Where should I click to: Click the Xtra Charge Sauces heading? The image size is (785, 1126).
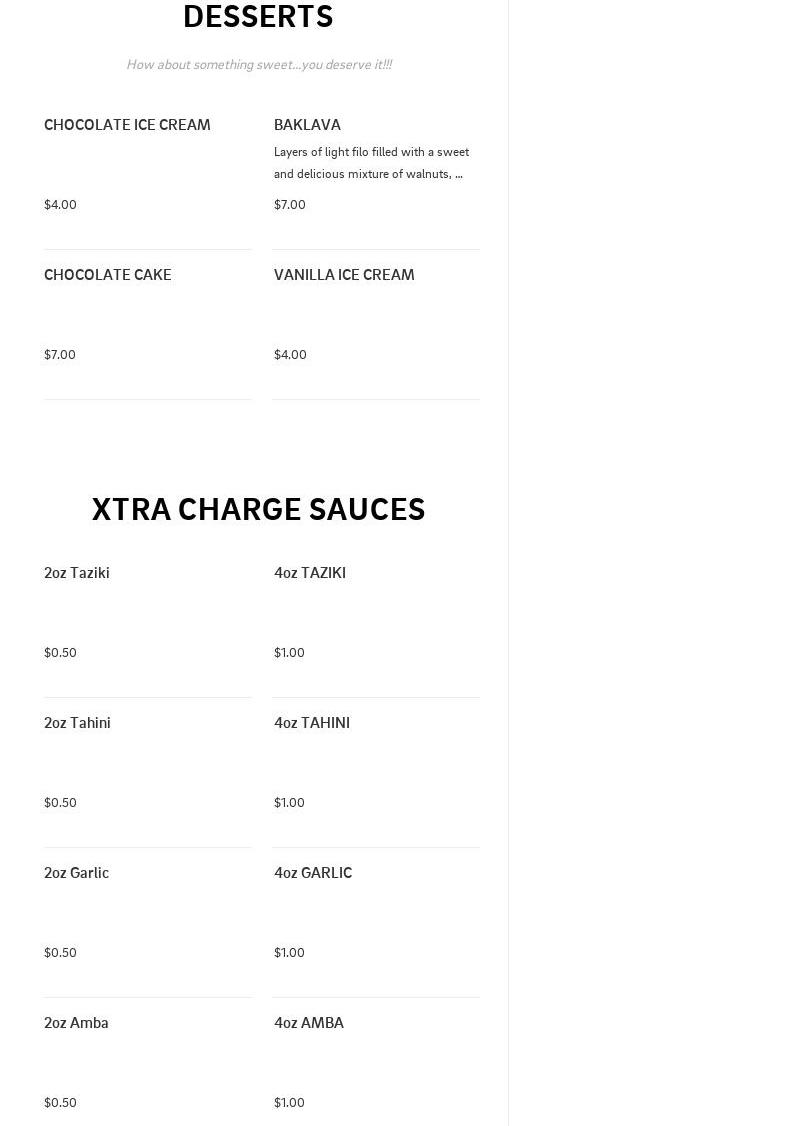(x=258, y=509)
